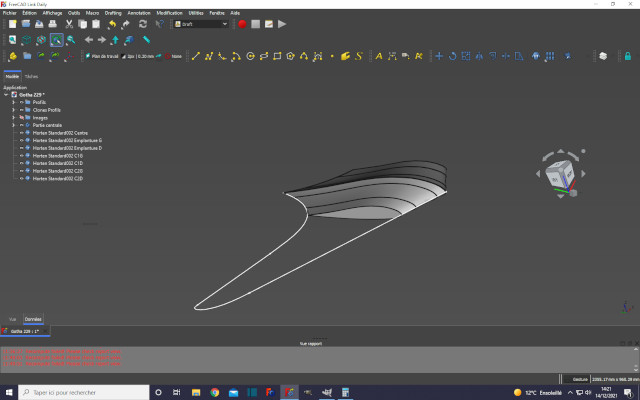Select the Draft Polyline wire tool

click(209, 56)
